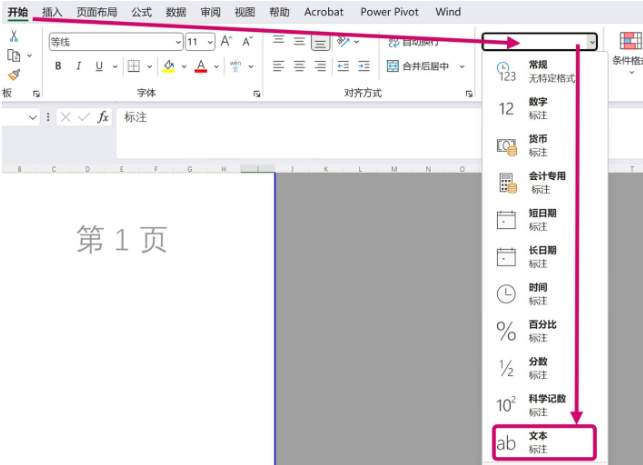
Task: Align text left
Action: tap(279, 66)
